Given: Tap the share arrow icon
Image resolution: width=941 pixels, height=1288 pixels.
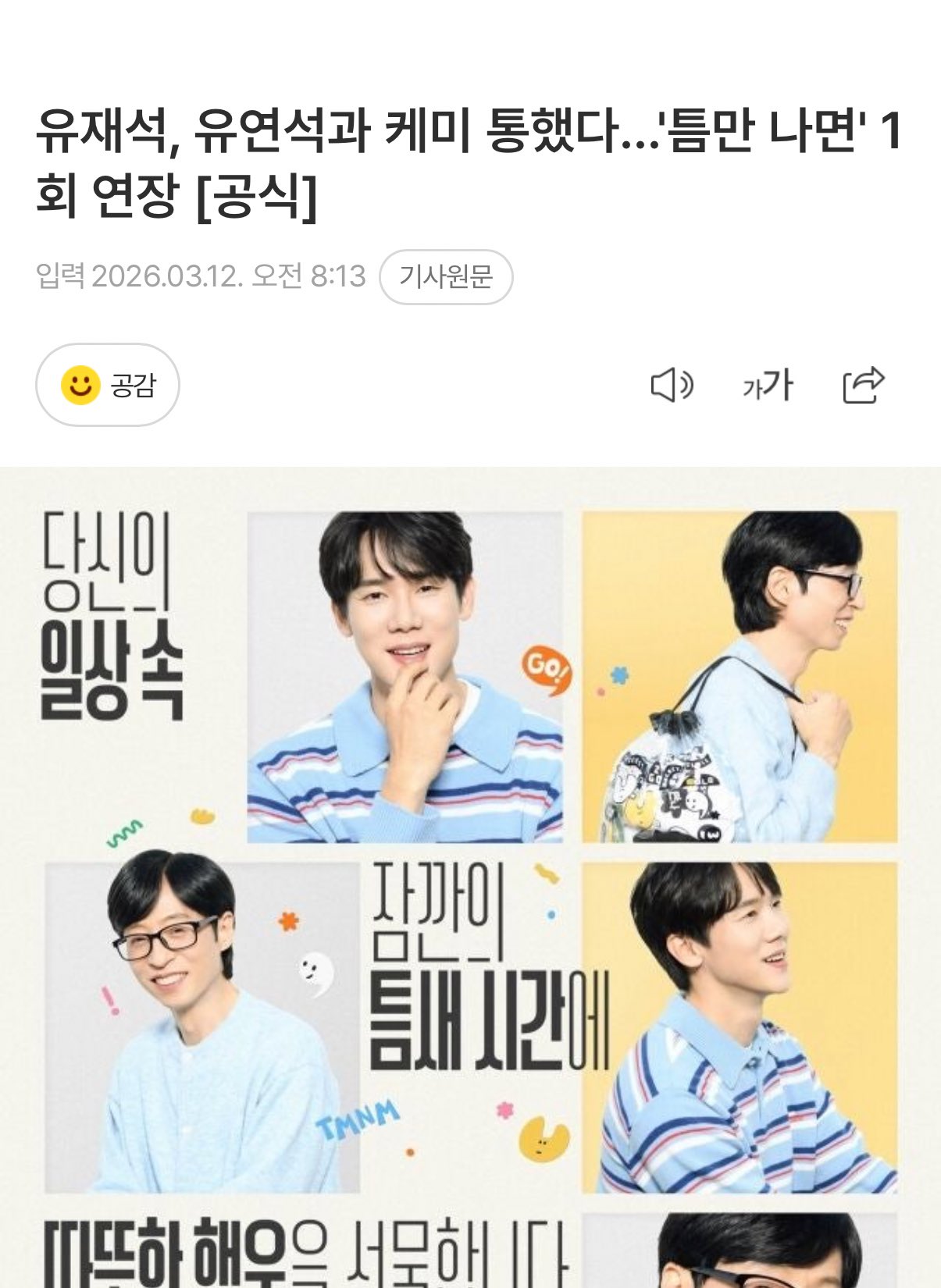Looking at the screenshot, I should coord(864,385).
